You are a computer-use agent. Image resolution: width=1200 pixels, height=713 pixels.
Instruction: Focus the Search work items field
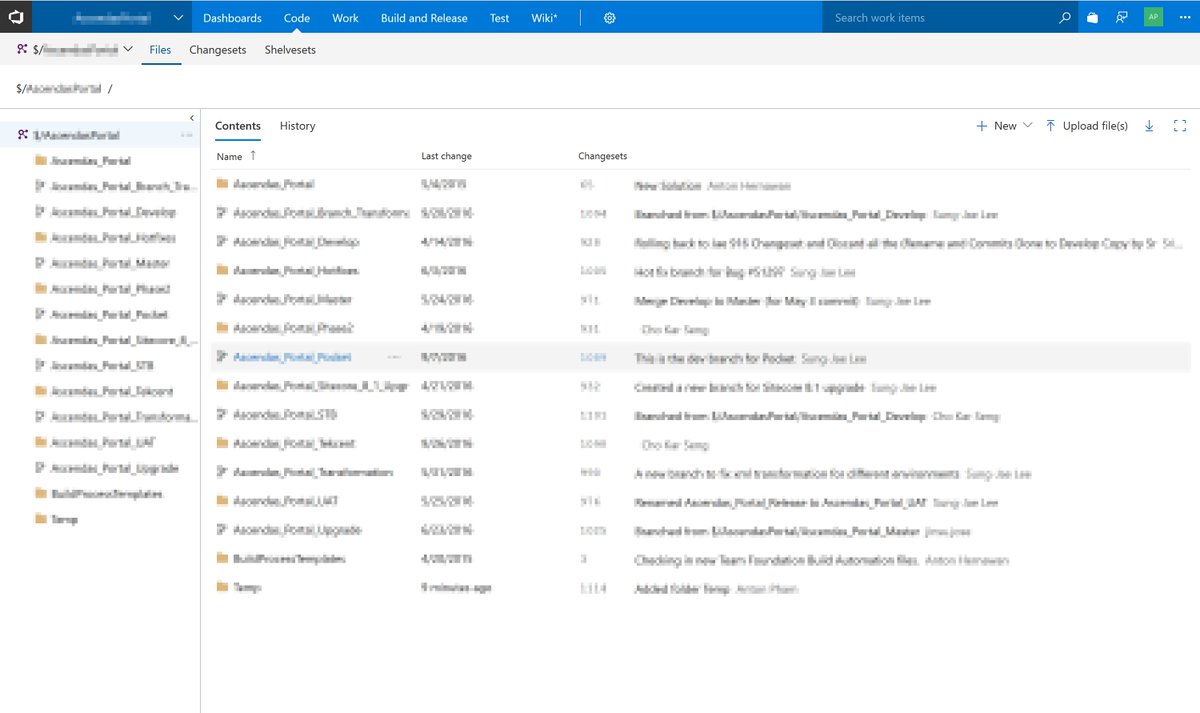(x=940, y=18)
